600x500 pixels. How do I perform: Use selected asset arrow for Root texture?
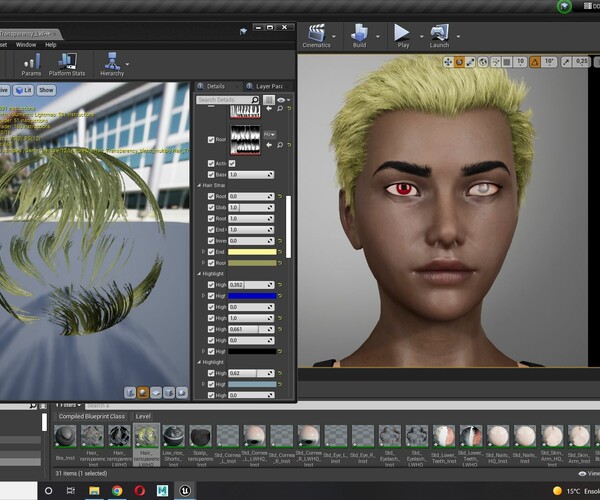coord(269,145)
